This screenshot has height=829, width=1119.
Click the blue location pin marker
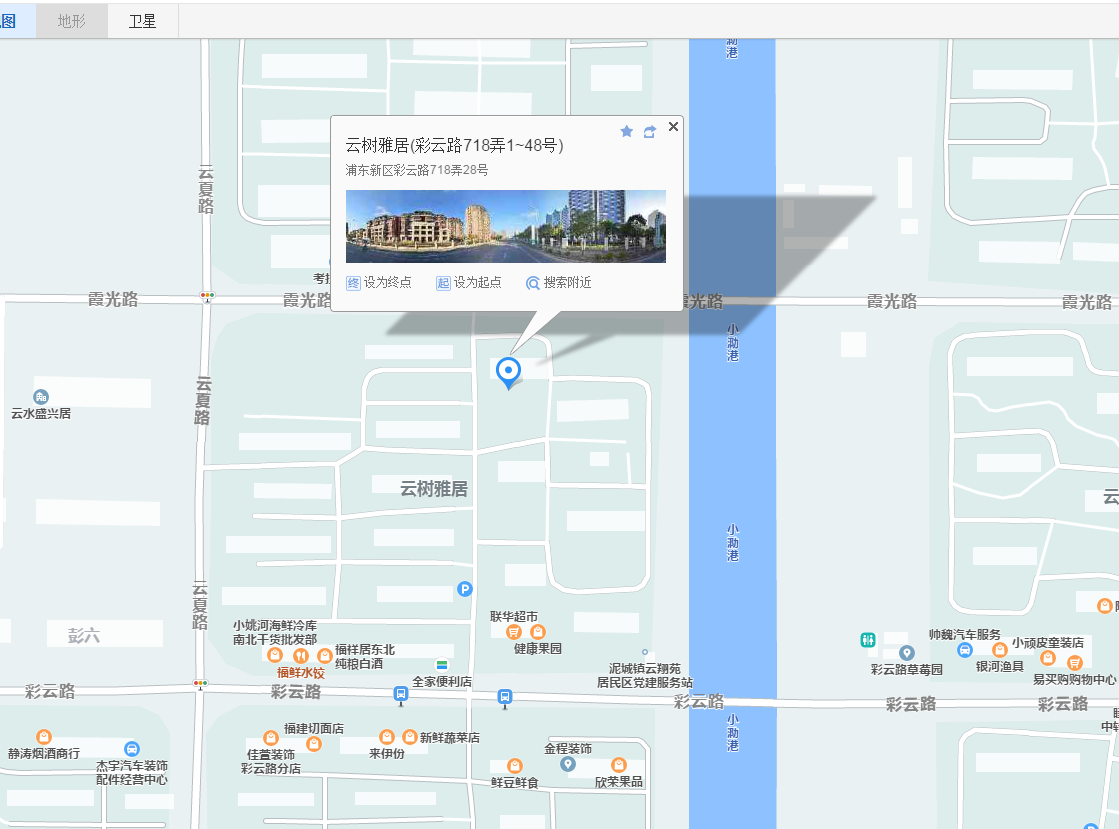[509, 372]
